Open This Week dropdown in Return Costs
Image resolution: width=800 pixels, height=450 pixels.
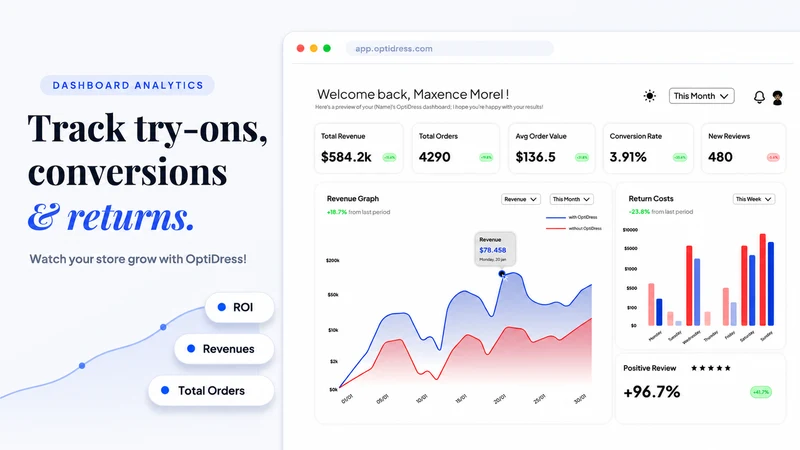pos(754,199)
